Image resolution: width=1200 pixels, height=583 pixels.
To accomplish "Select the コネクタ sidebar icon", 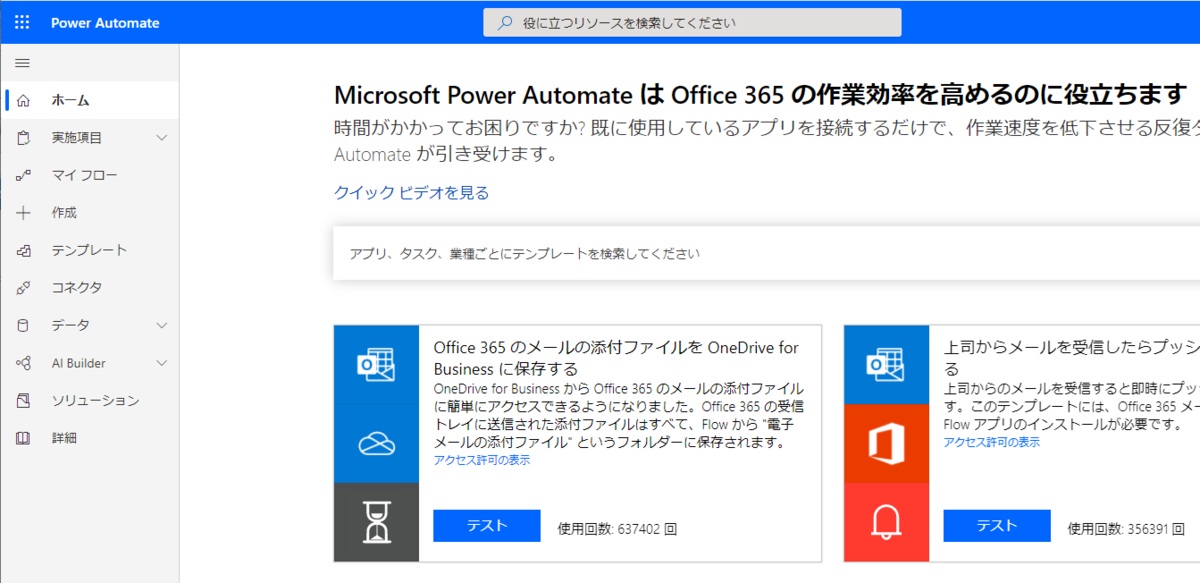I will click(x=23, y=287).
